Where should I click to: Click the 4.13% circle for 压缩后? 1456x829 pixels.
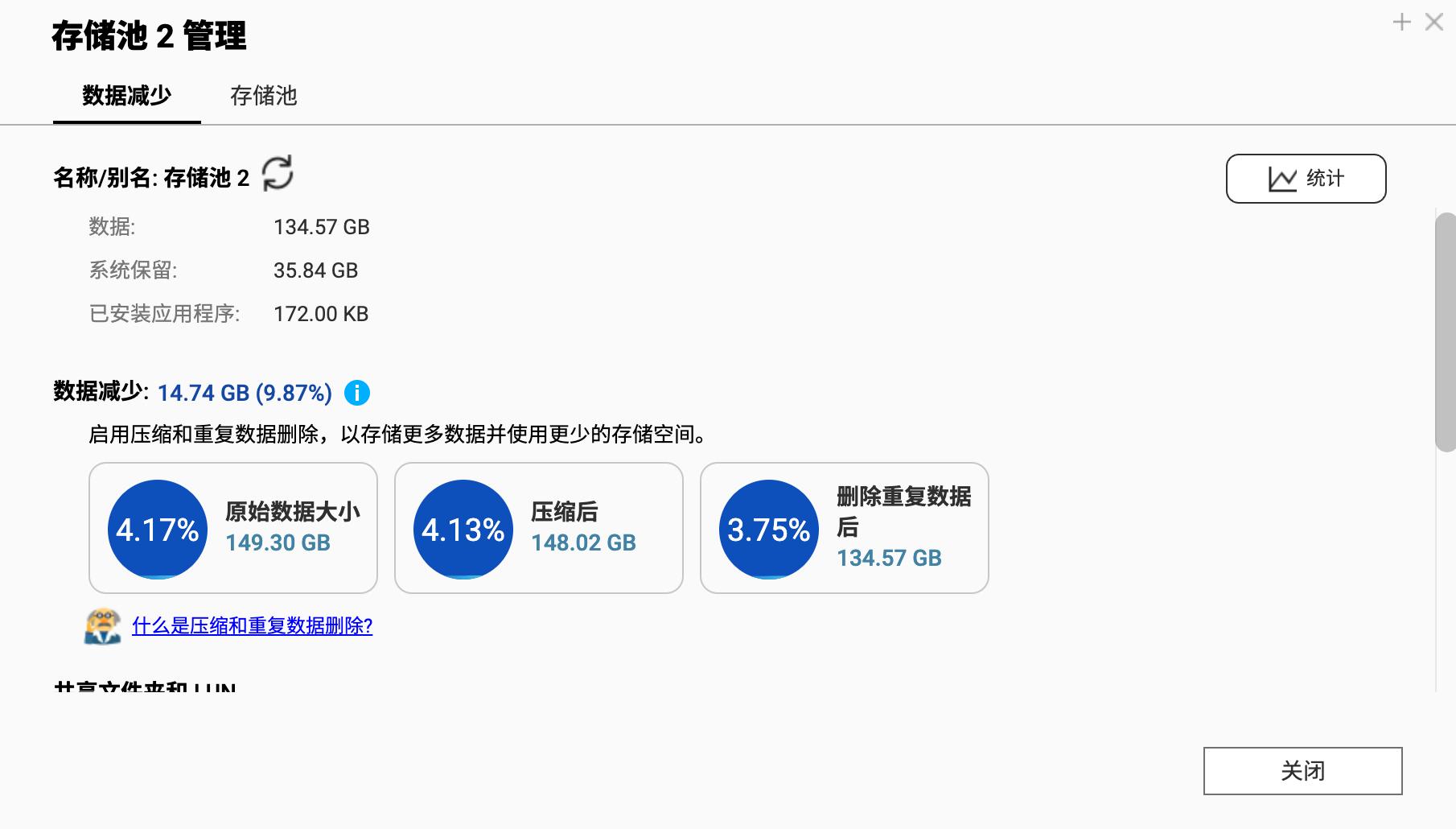(463, 529)
